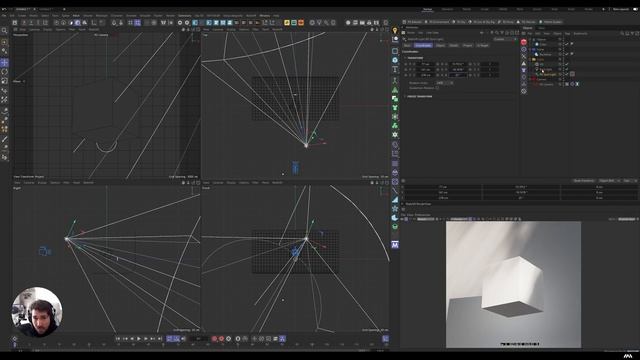Select the Startup layout at top
640x360 pixels.
pos(427,9)
